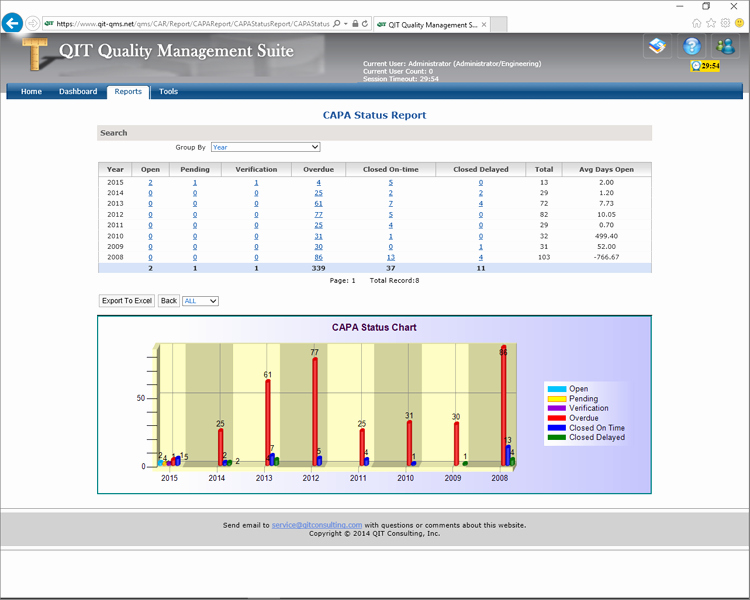Viewport: 750px width, 600px height.
Task: Click the Back button
Action: [169, 300]
